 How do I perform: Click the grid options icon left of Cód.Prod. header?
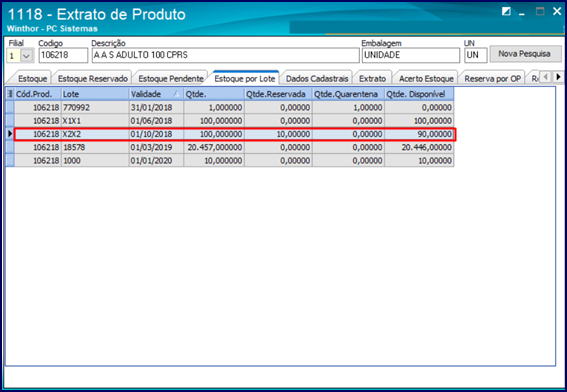pyautogui.click(x=10, y=94)
